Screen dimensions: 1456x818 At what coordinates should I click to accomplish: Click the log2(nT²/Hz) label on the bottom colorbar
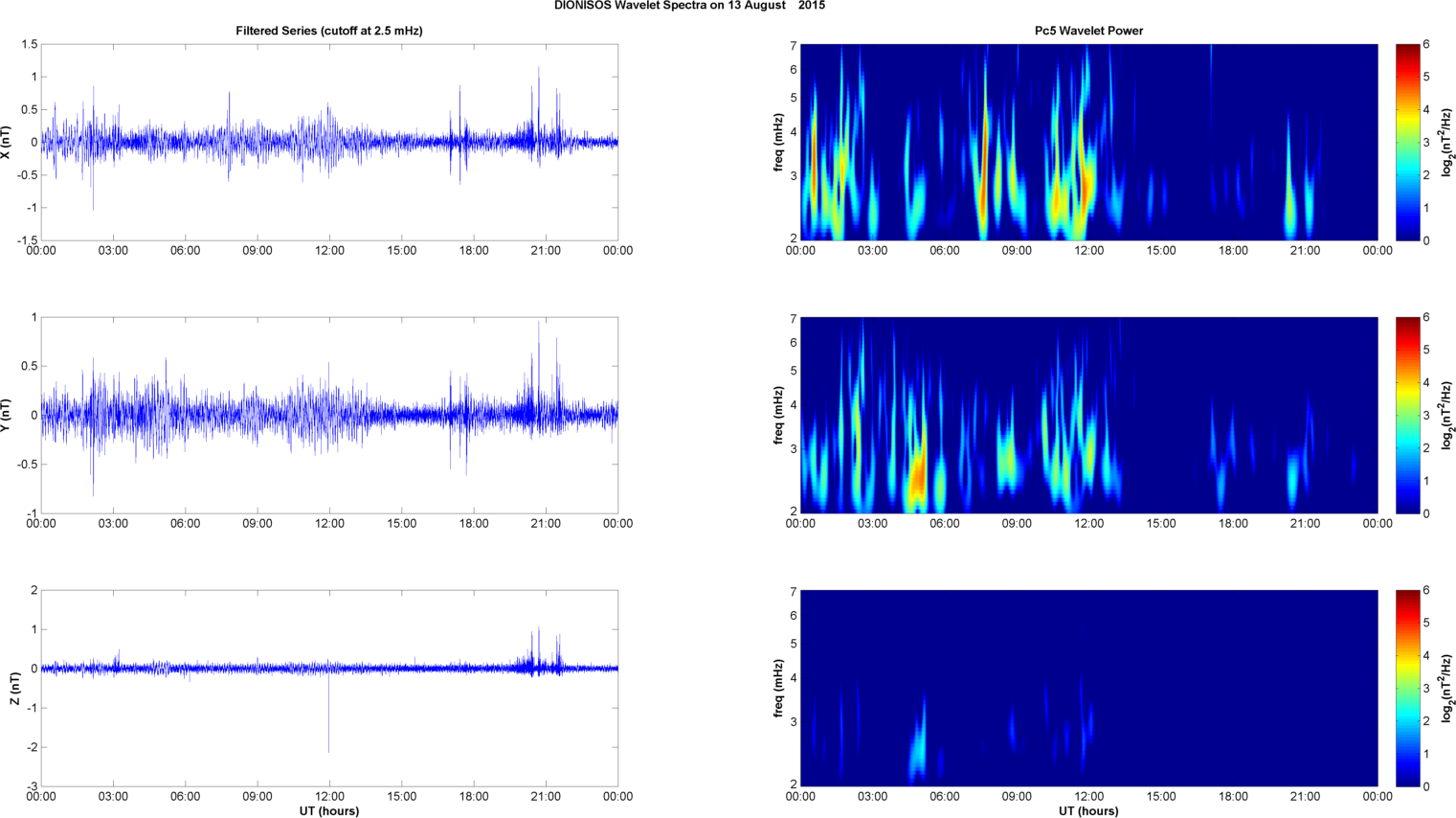(x=1447, y=688)
